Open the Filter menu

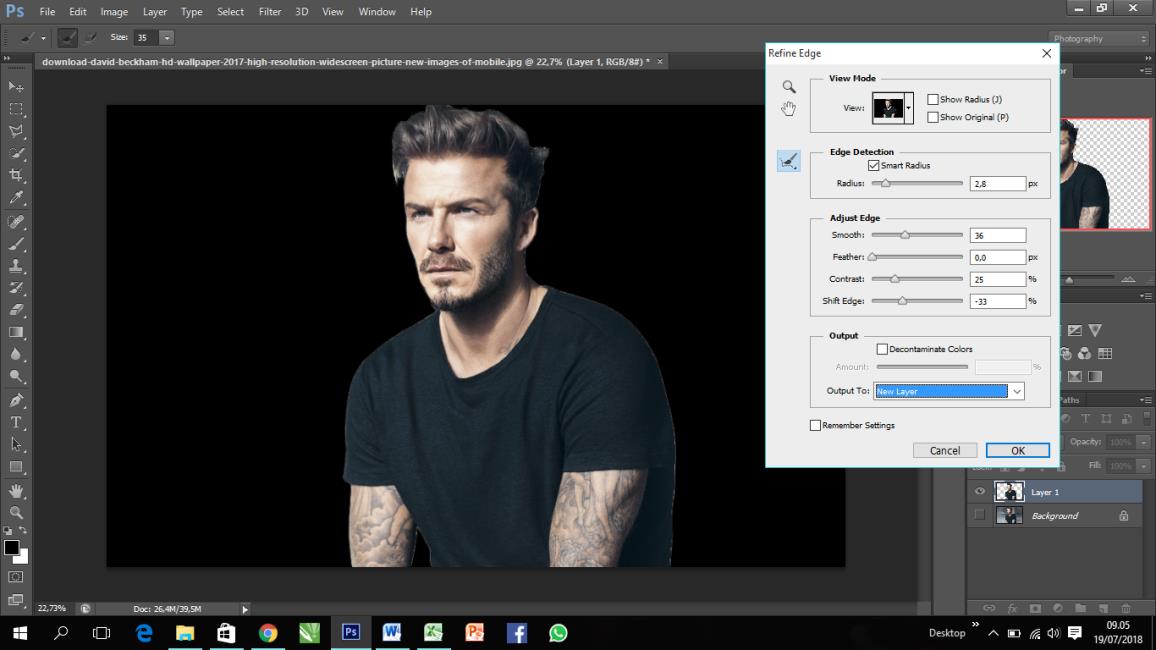click(x=270, y=12)
